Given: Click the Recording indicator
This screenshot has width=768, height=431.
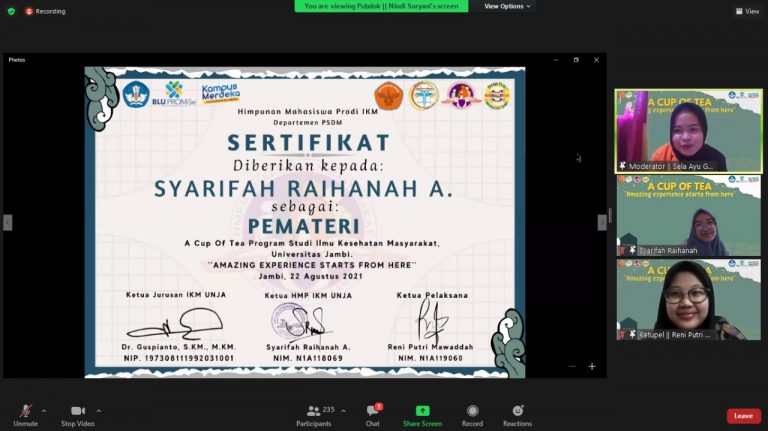Looking at the screenshot, I should point(46,11).
